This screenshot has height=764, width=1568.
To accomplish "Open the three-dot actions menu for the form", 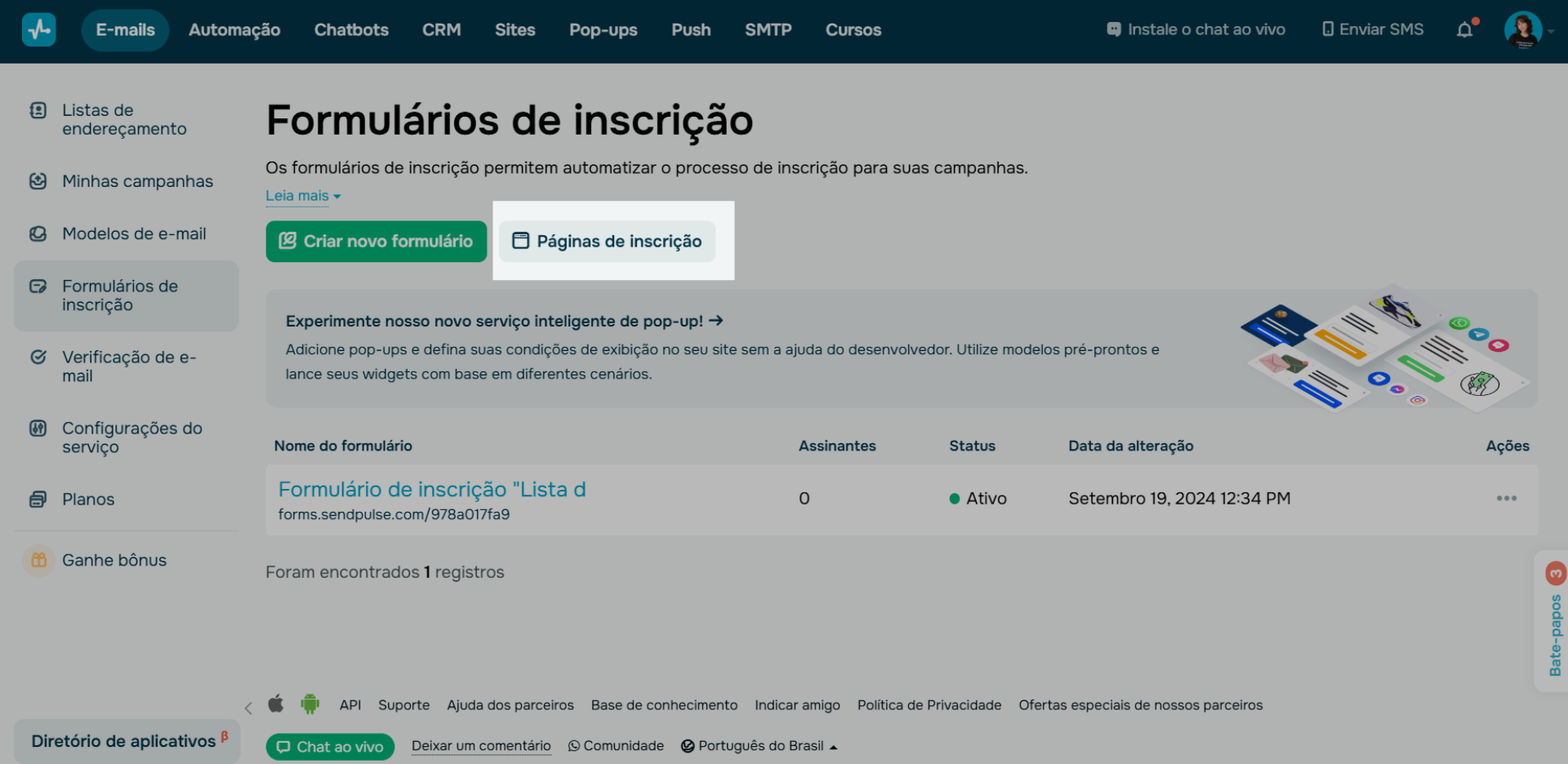I will [x=1508, y=498].
